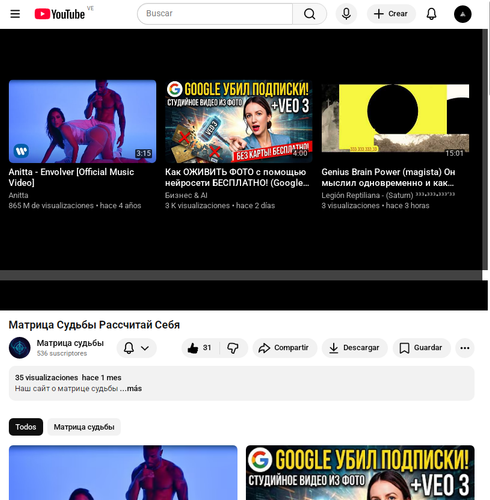
Task: Open title 'Anitta - Envolver [Official Music Video]'
Action: (x=71, y=177)
